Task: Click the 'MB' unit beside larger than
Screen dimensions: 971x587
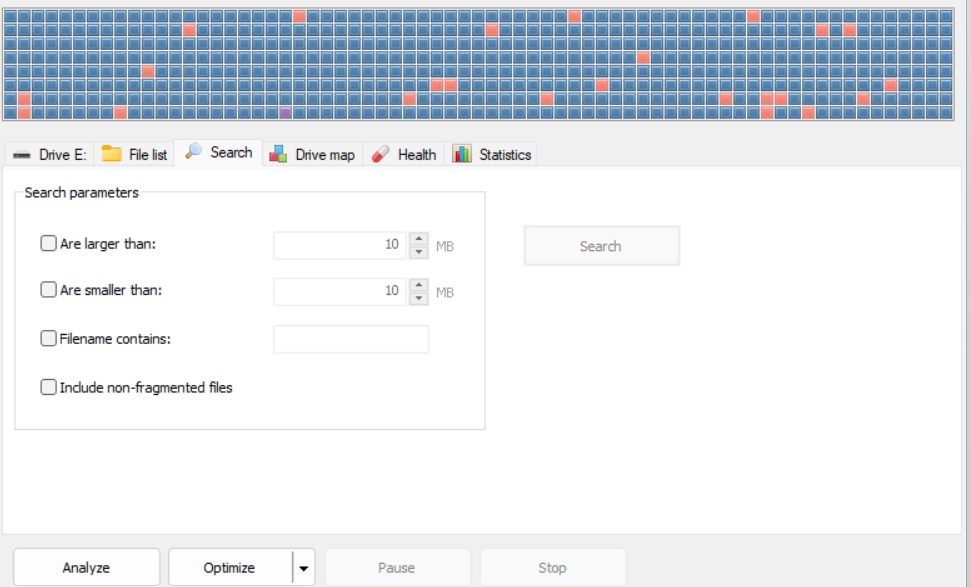Action: [x=445, y=246]
